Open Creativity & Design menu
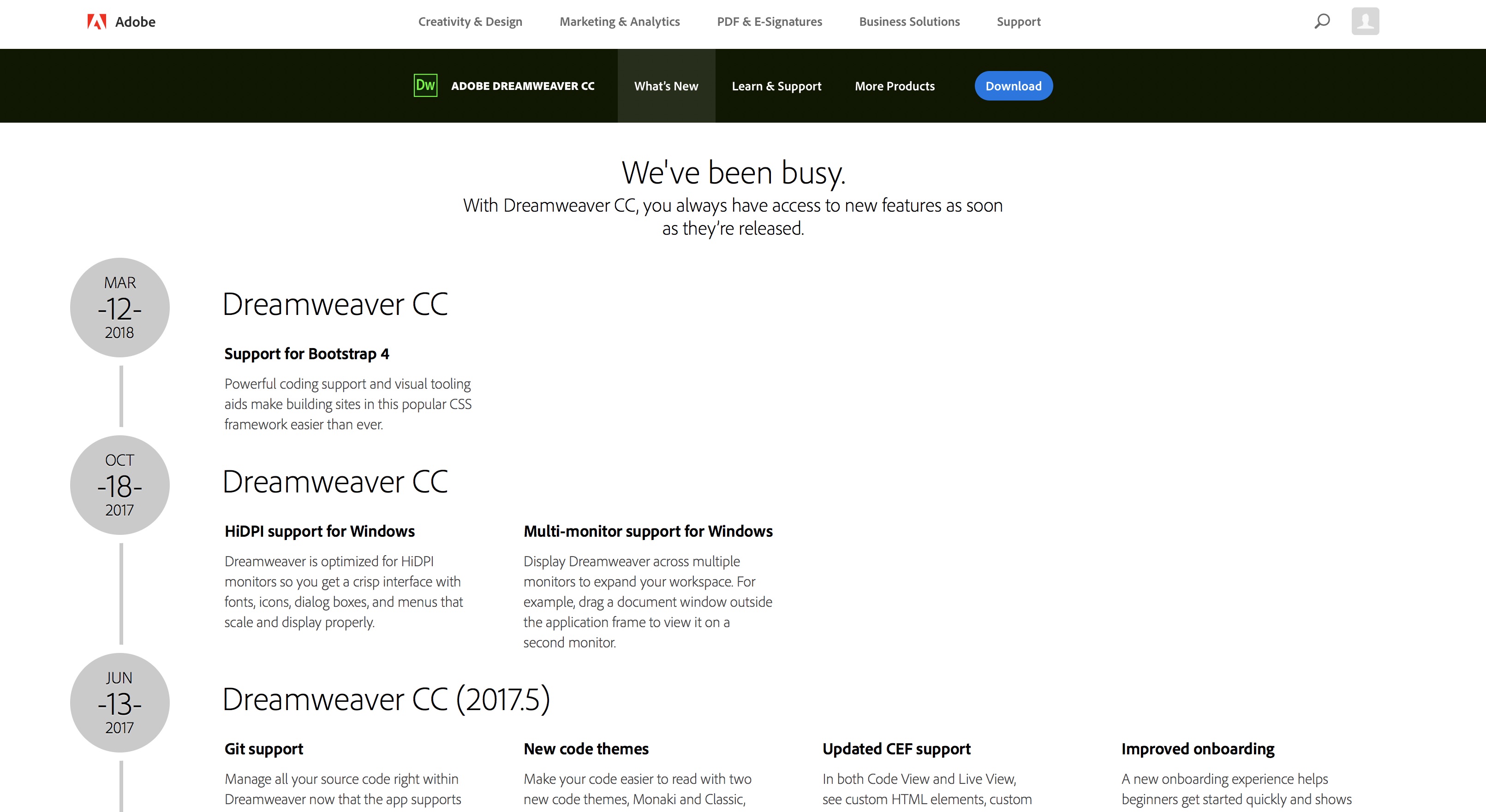The width and height of the screenshot is (1486, 812). [x=470, y=22]
